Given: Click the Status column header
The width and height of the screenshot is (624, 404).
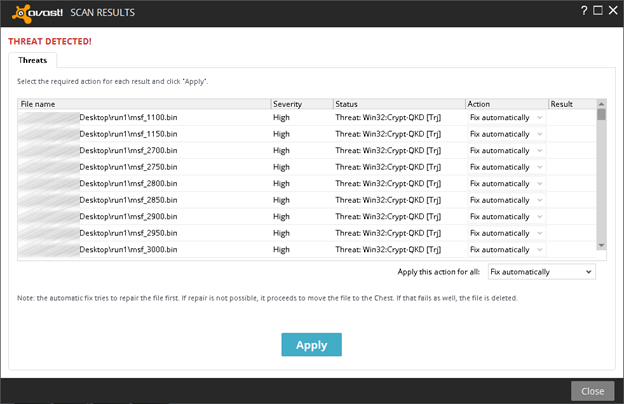Looking at the screenshot, I should [x=398, y=104].
